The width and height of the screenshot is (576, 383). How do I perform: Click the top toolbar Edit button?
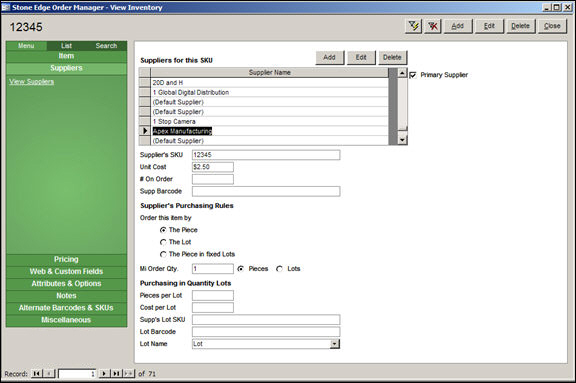489,26
